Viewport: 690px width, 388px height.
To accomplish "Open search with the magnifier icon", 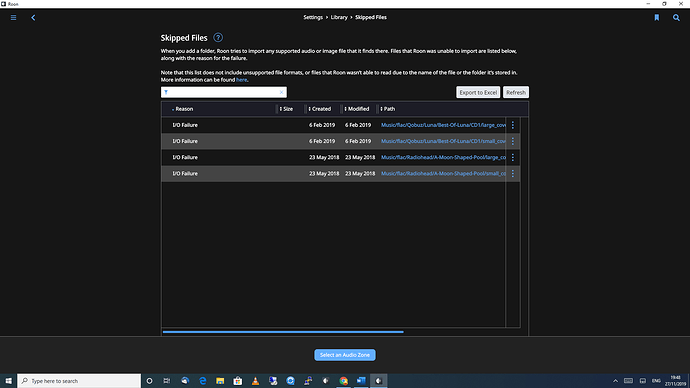I will 676,18.
